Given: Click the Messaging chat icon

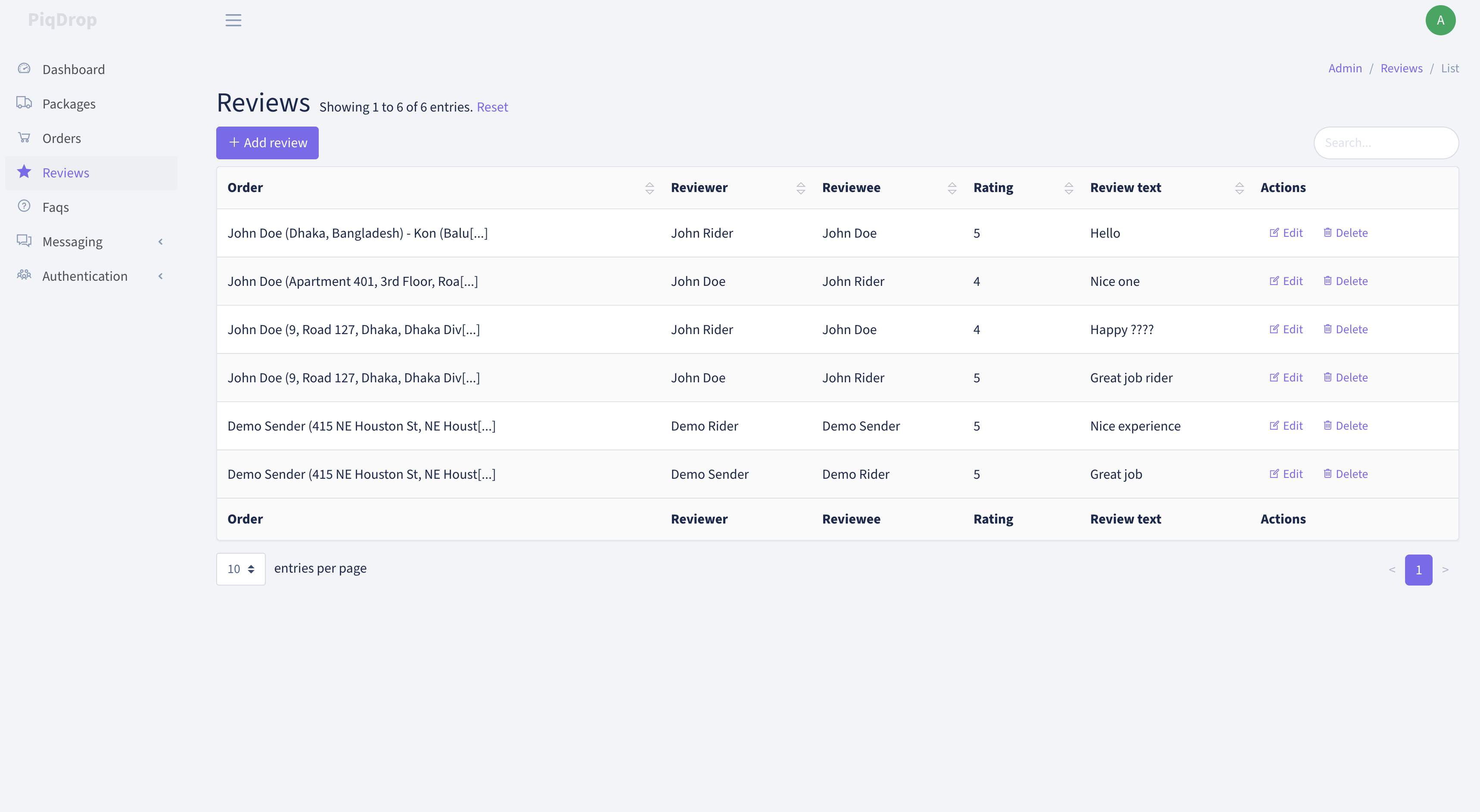Looking at the screenshot, I should coord(24,240).
